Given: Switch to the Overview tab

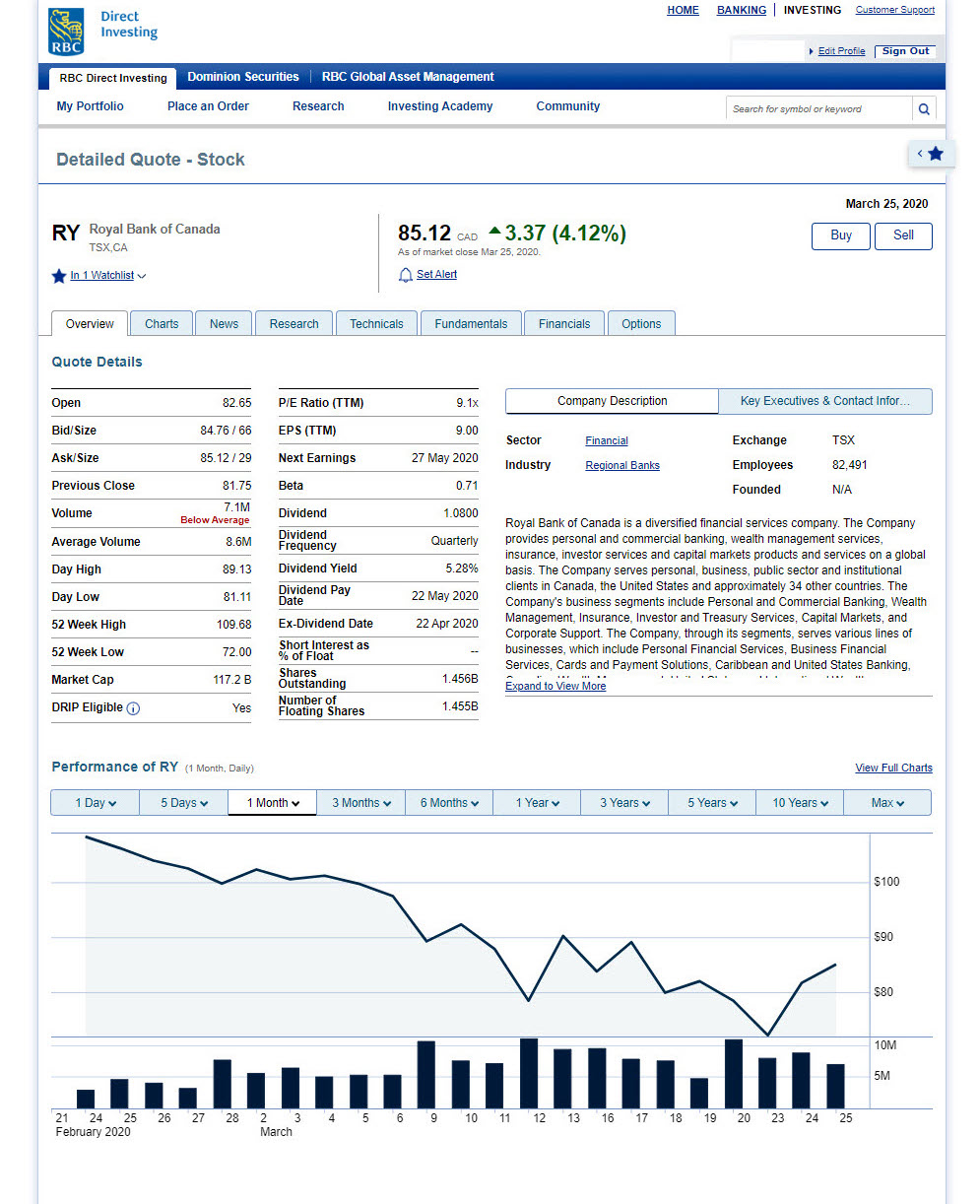Looking at the screenshot, I should pyautogui.click(x=90, y=323).
